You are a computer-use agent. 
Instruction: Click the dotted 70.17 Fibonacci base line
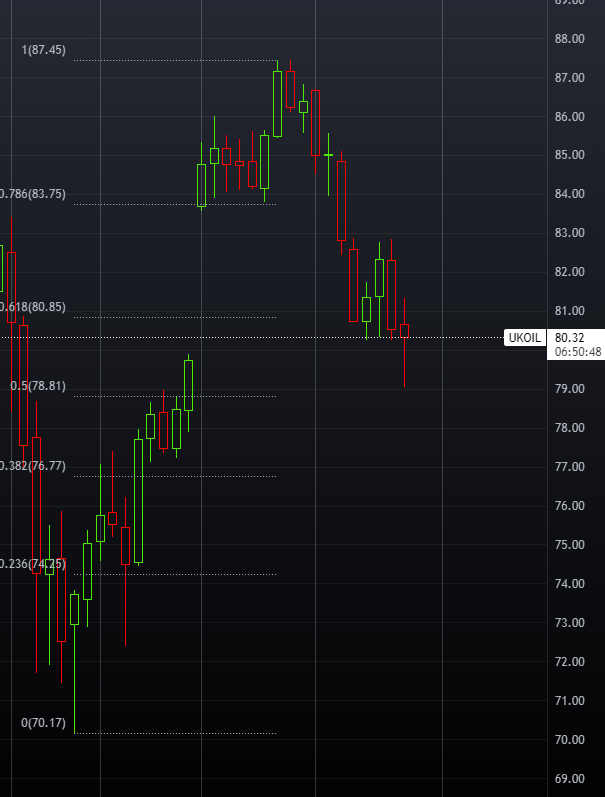(175, 733)
